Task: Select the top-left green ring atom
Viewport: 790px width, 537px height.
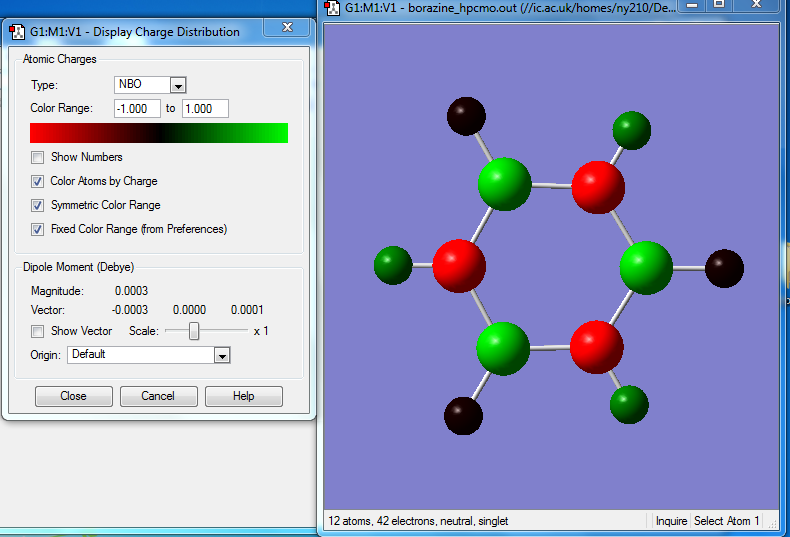Action: click(x=504, y=184)
